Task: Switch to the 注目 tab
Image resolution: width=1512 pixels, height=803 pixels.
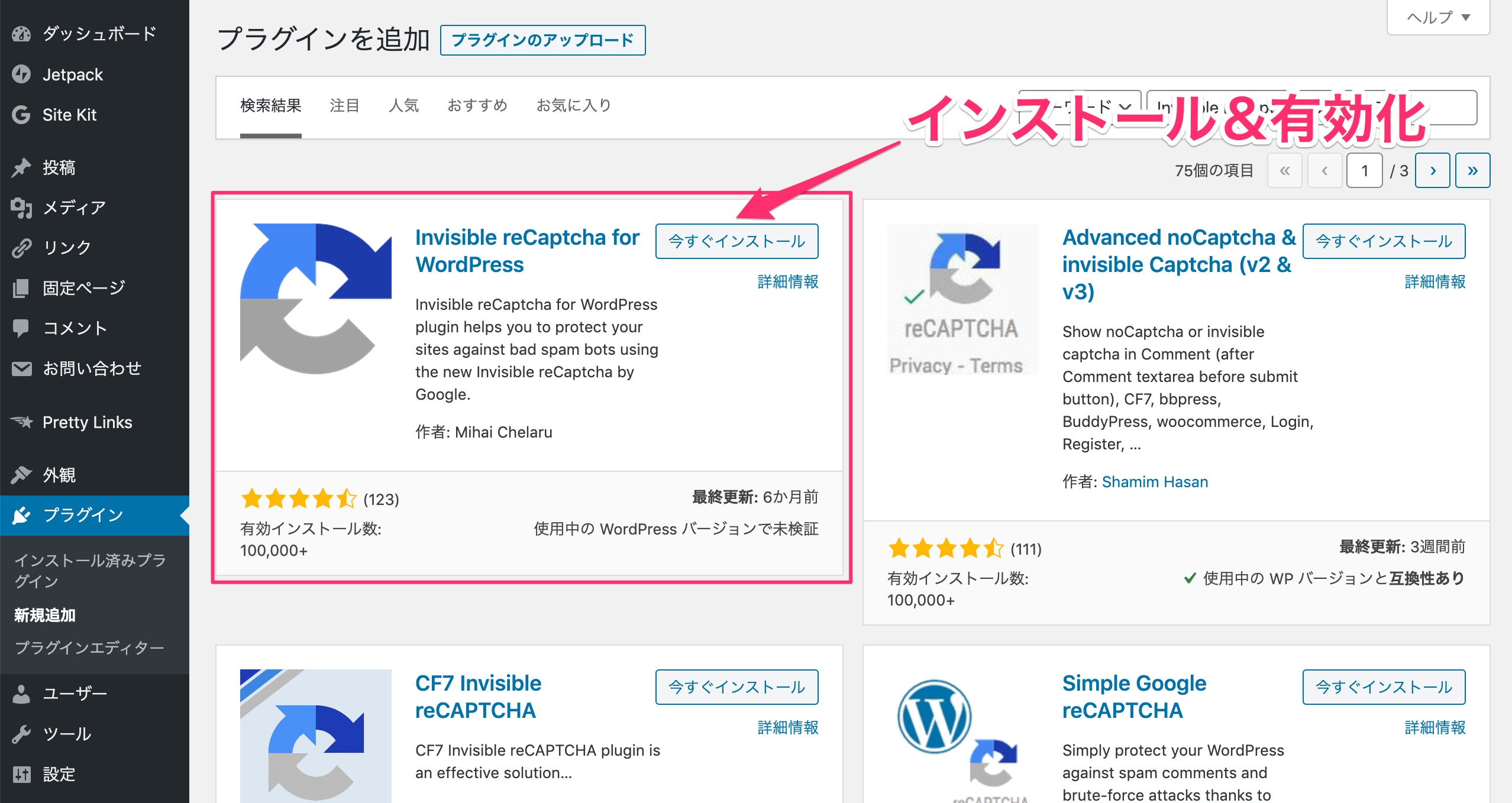Action: [345, 106]
